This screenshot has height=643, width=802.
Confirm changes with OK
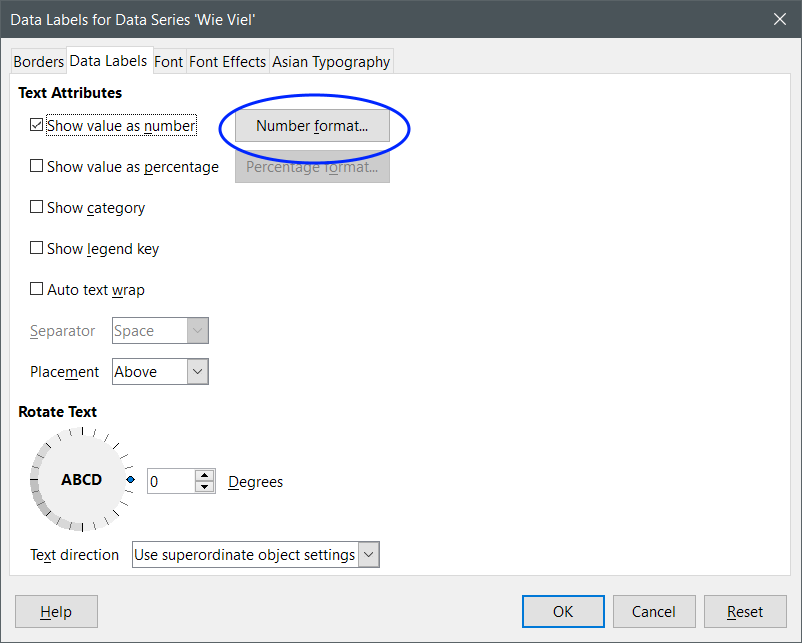pyautogui.click(x=562, y=611)
